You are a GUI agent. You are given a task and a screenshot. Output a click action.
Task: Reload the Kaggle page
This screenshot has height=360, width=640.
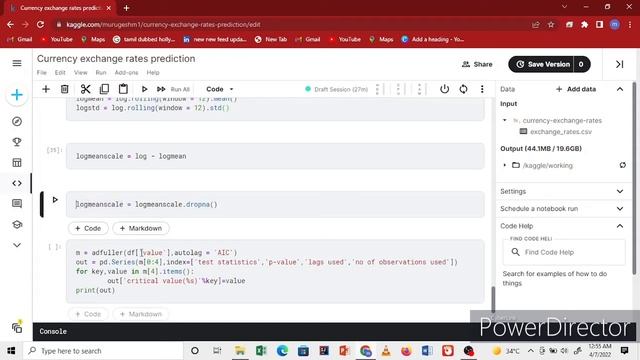(40, 24)
